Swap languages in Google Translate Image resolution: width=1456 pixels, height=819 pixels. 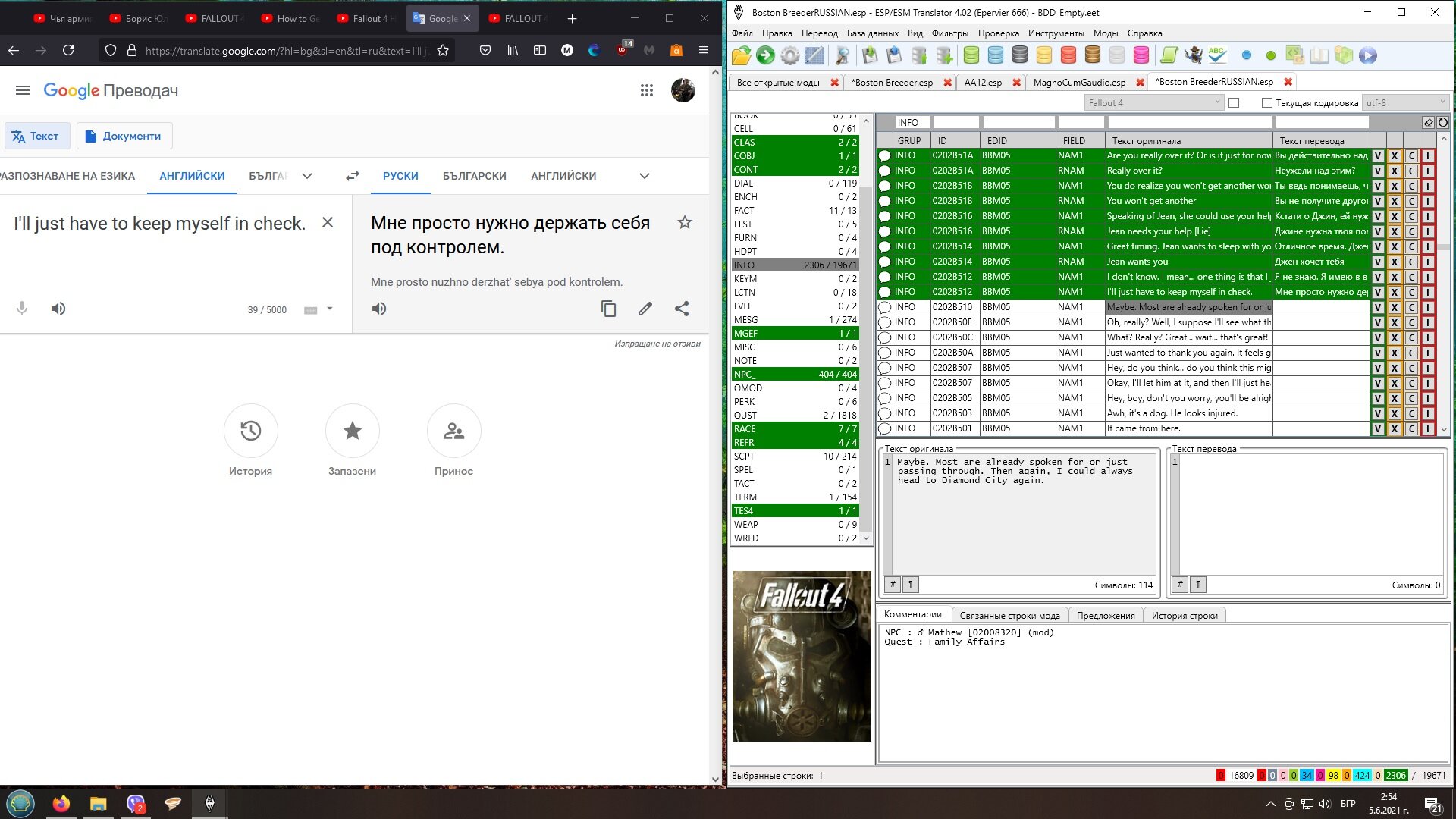click(x=353, y=176)
